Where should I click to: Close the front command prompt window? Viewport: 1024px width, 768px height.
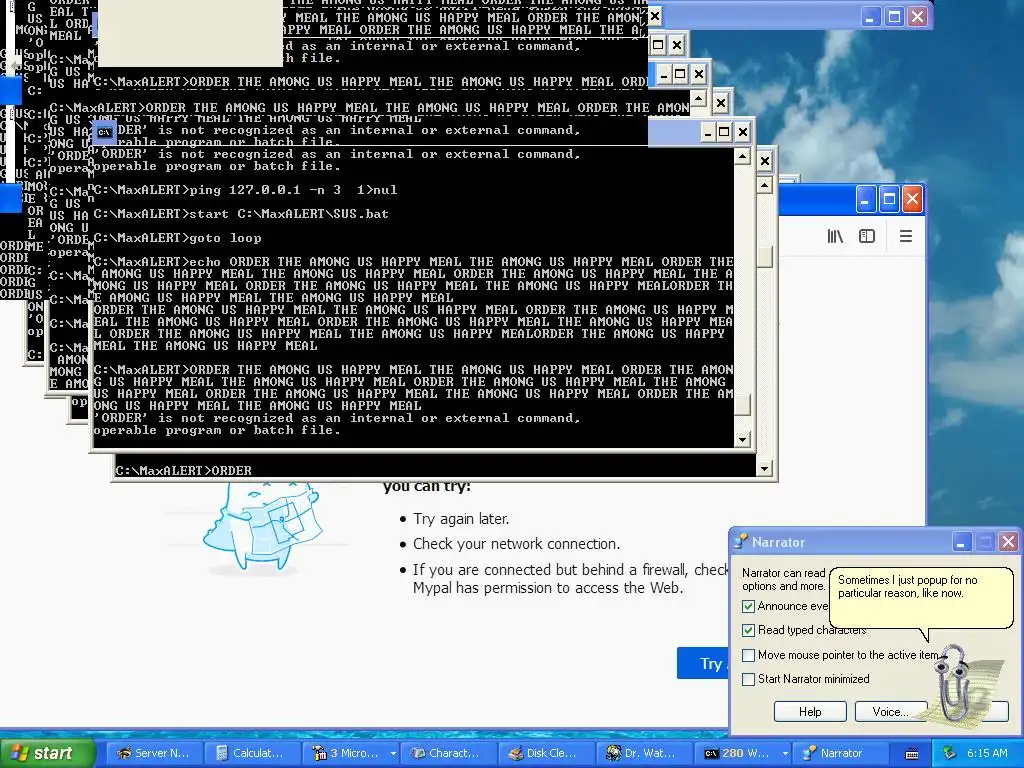(743, 133)
